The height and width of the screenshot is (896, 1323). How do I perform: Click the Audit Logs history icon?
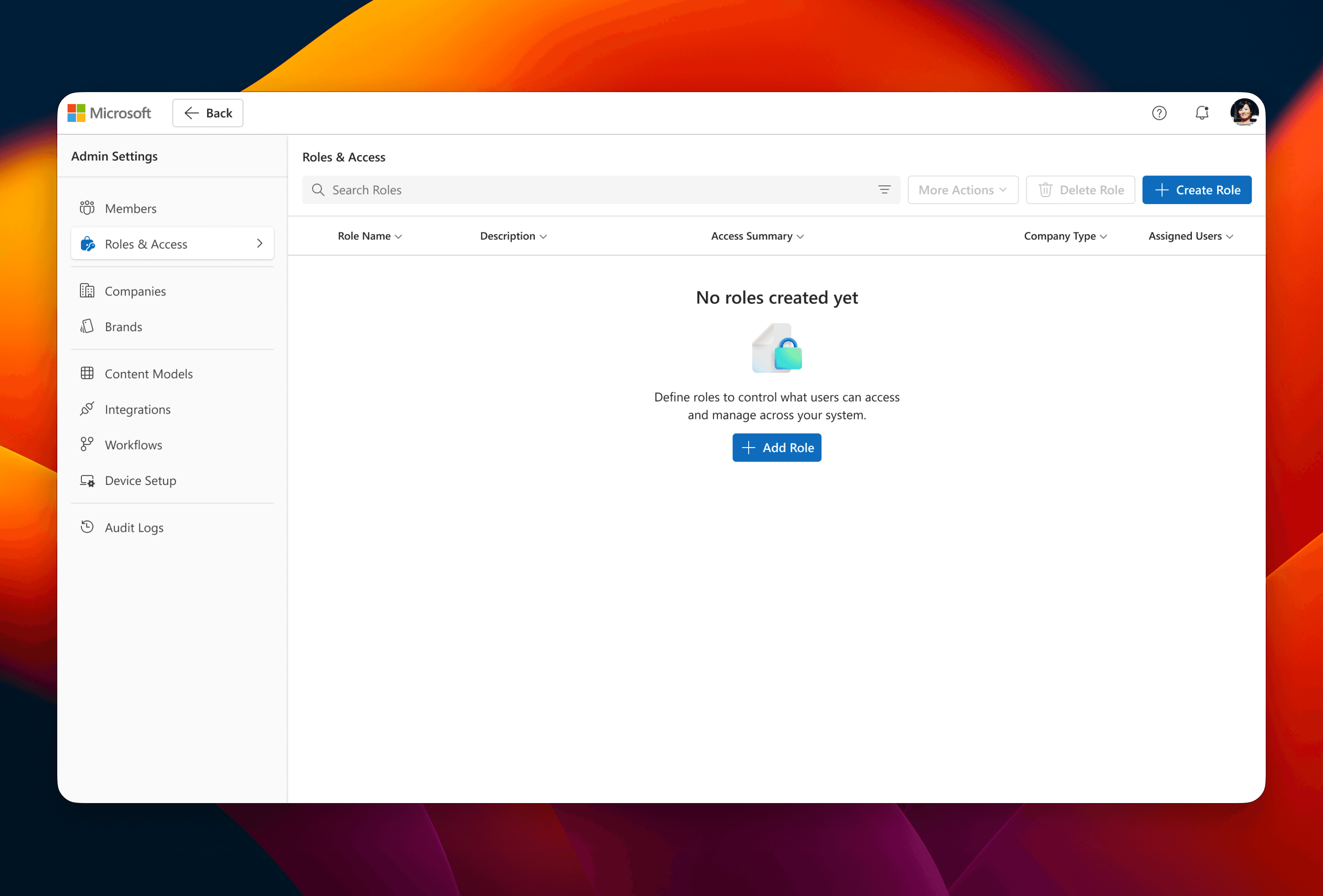click(x=87, y=527)
